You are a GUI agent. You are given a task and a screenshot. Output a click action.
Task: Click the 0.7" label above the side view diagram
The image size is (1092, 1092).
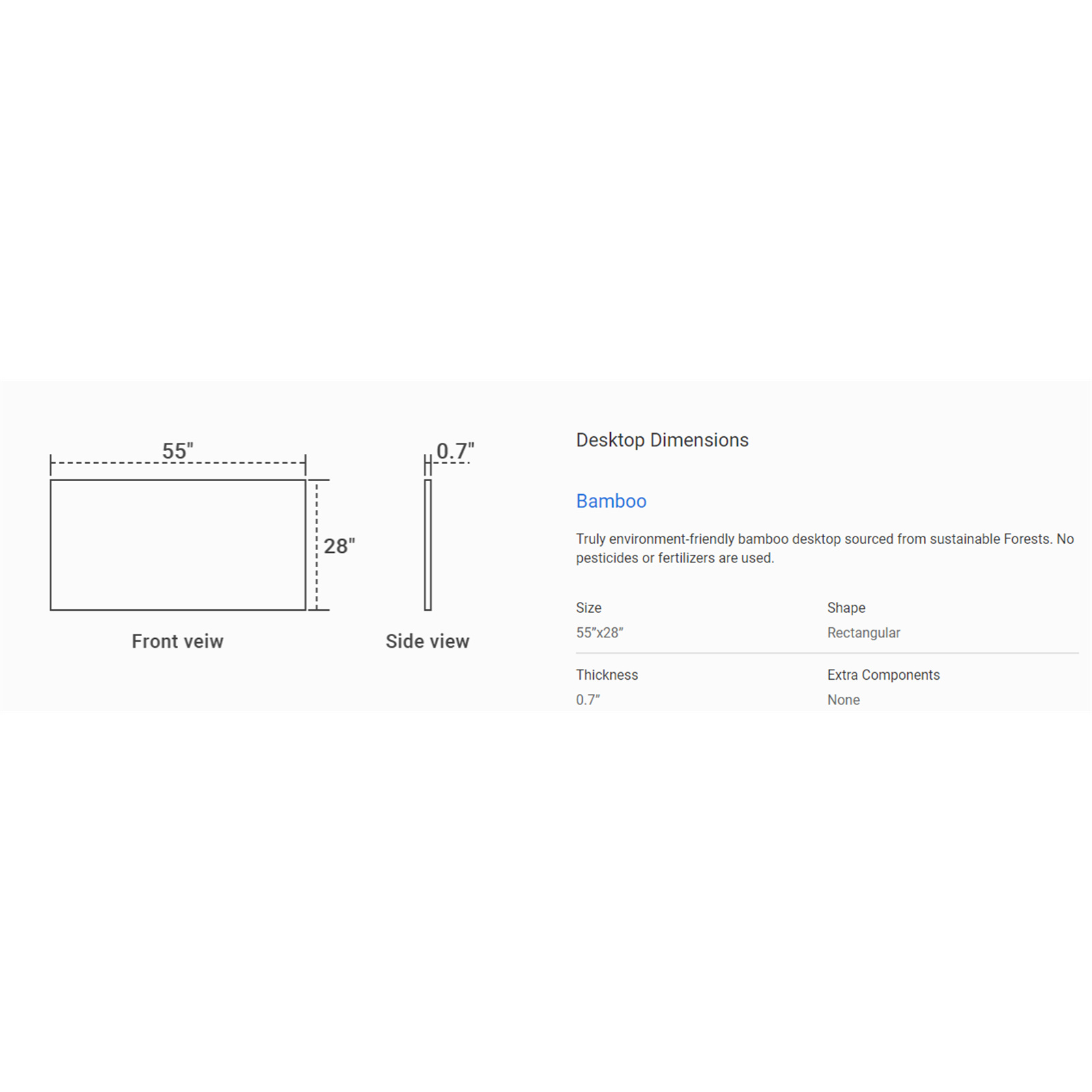pyautogui.click(x=455, y=450)
